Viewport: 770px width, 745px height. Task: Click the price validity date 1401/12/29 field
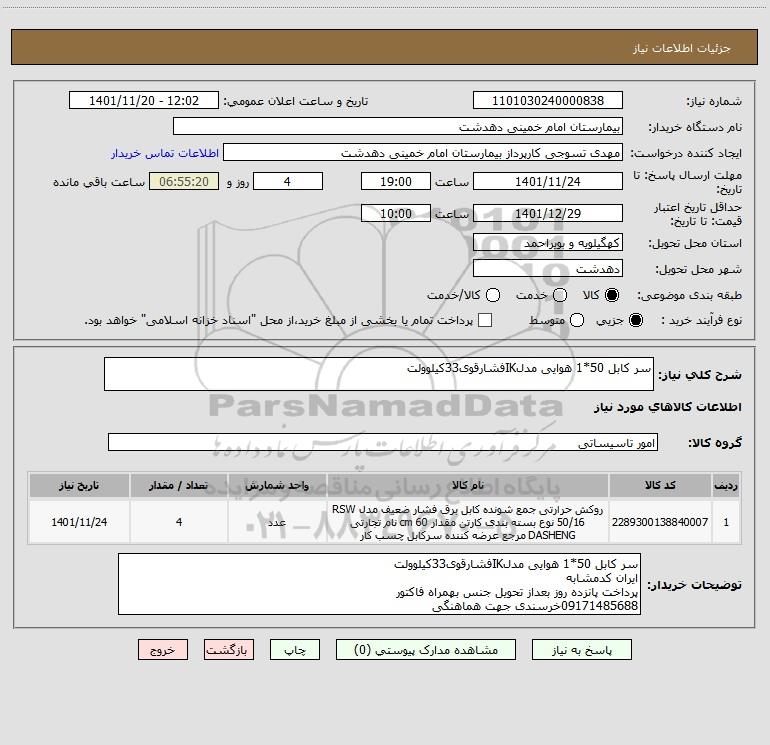[548, 213]
